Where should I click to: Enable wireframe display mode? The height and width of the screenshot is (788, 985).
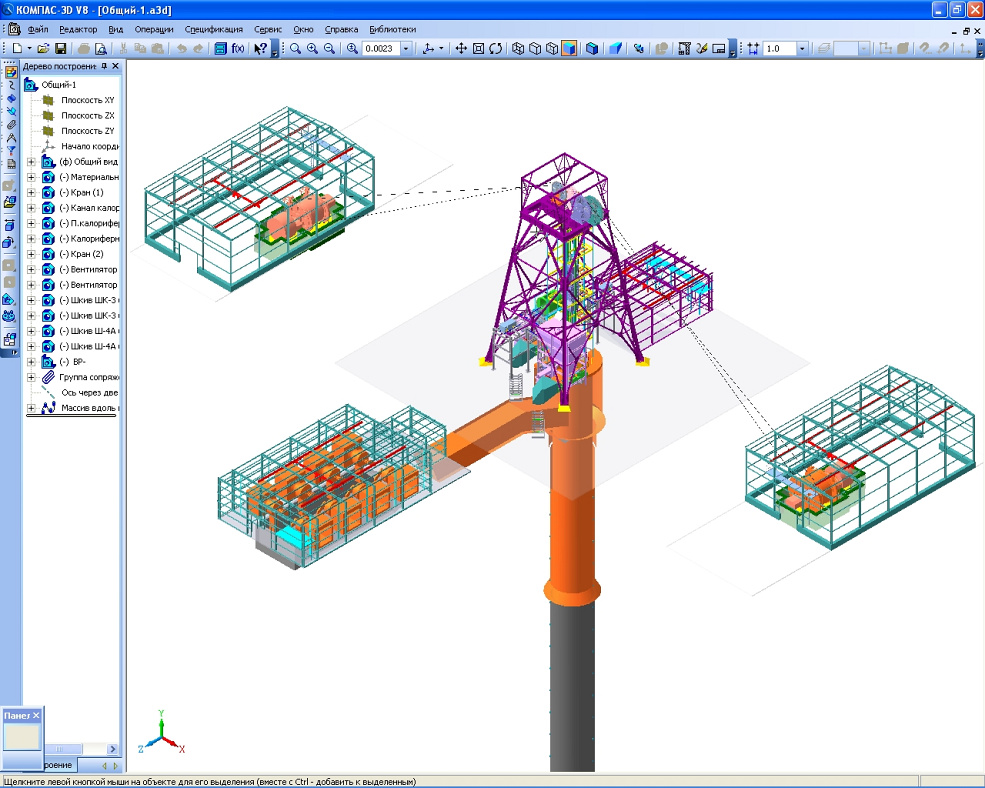click(x=518, y=48)
